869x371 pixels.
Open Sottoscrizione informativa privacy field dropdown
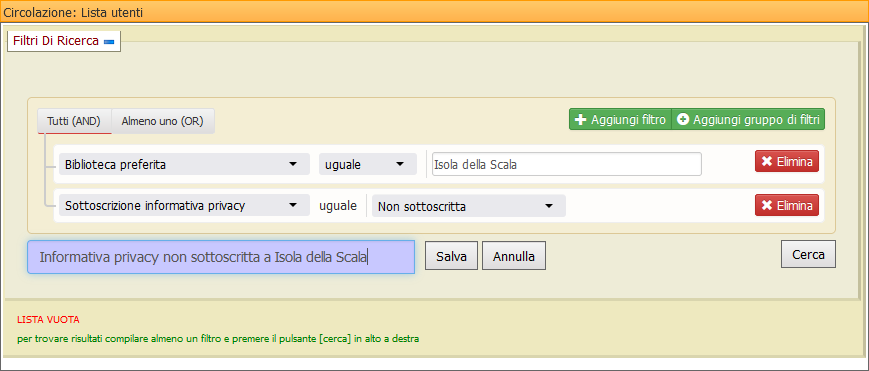(x=184, y=206)
